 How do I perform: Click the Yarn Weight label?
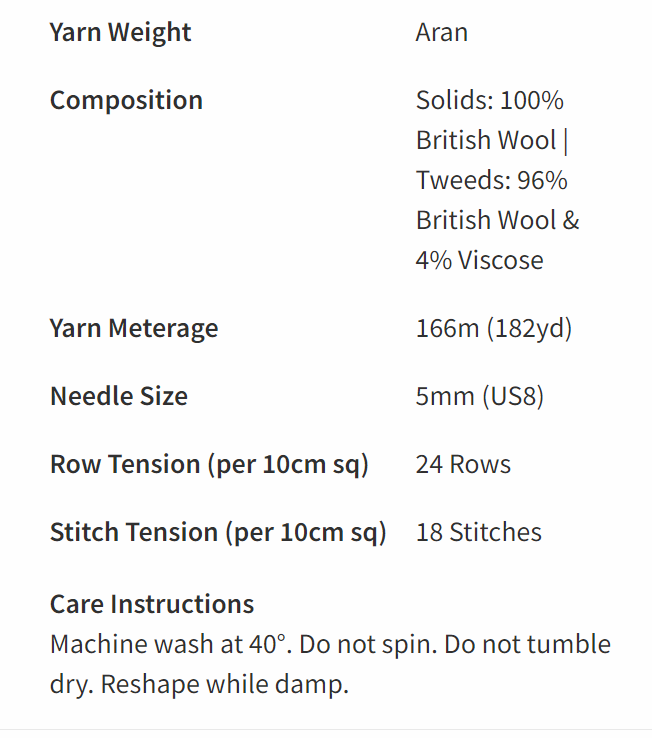[121, 33]
